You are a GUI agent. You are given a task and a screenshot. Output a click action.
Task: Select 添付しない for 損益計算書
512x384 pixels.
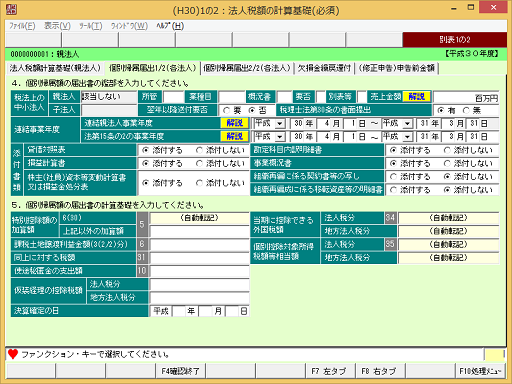coord(199,164)
